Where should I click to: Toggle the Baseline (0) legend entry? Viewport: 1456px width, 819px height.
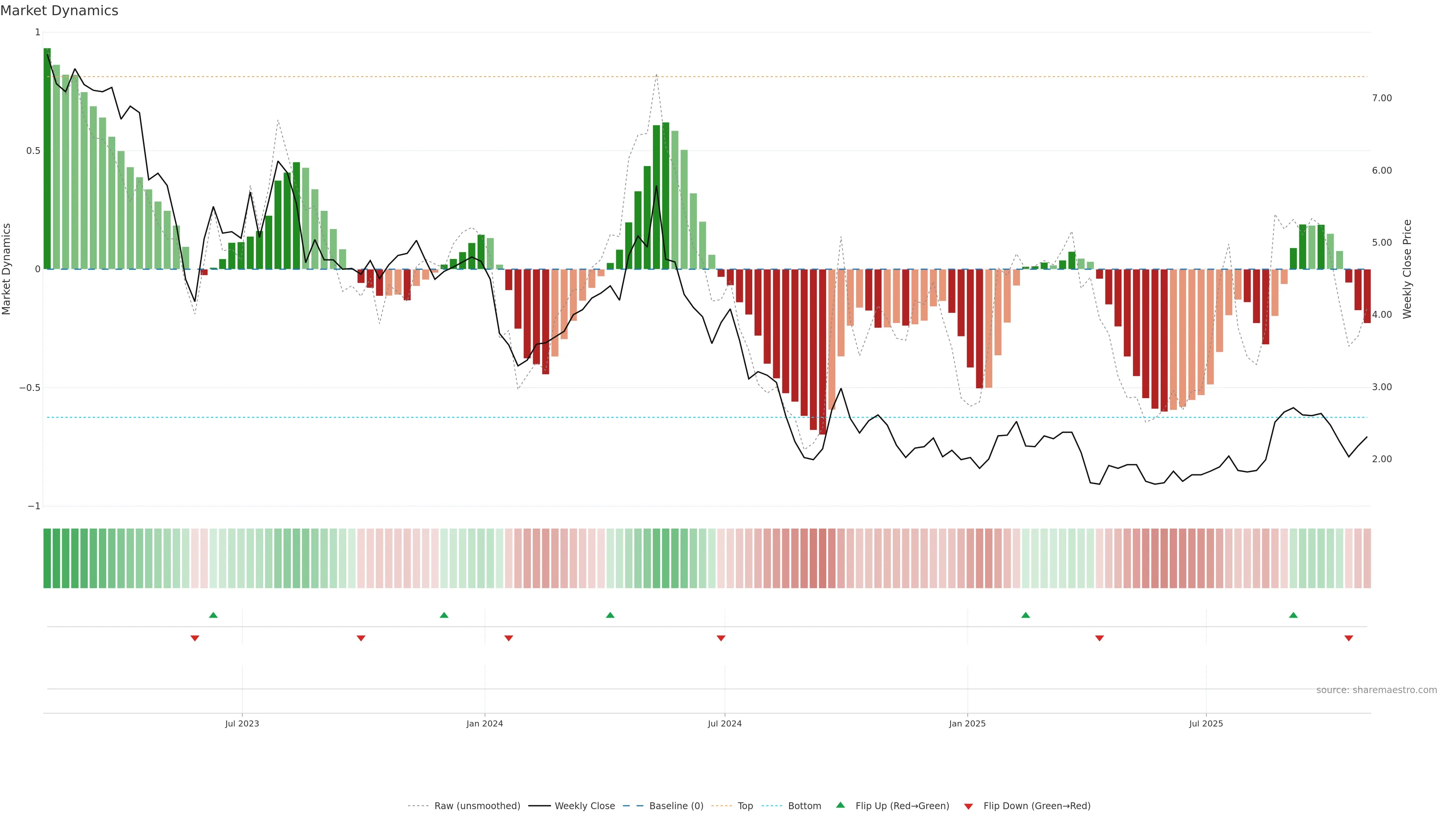click(x=676, y=806)
